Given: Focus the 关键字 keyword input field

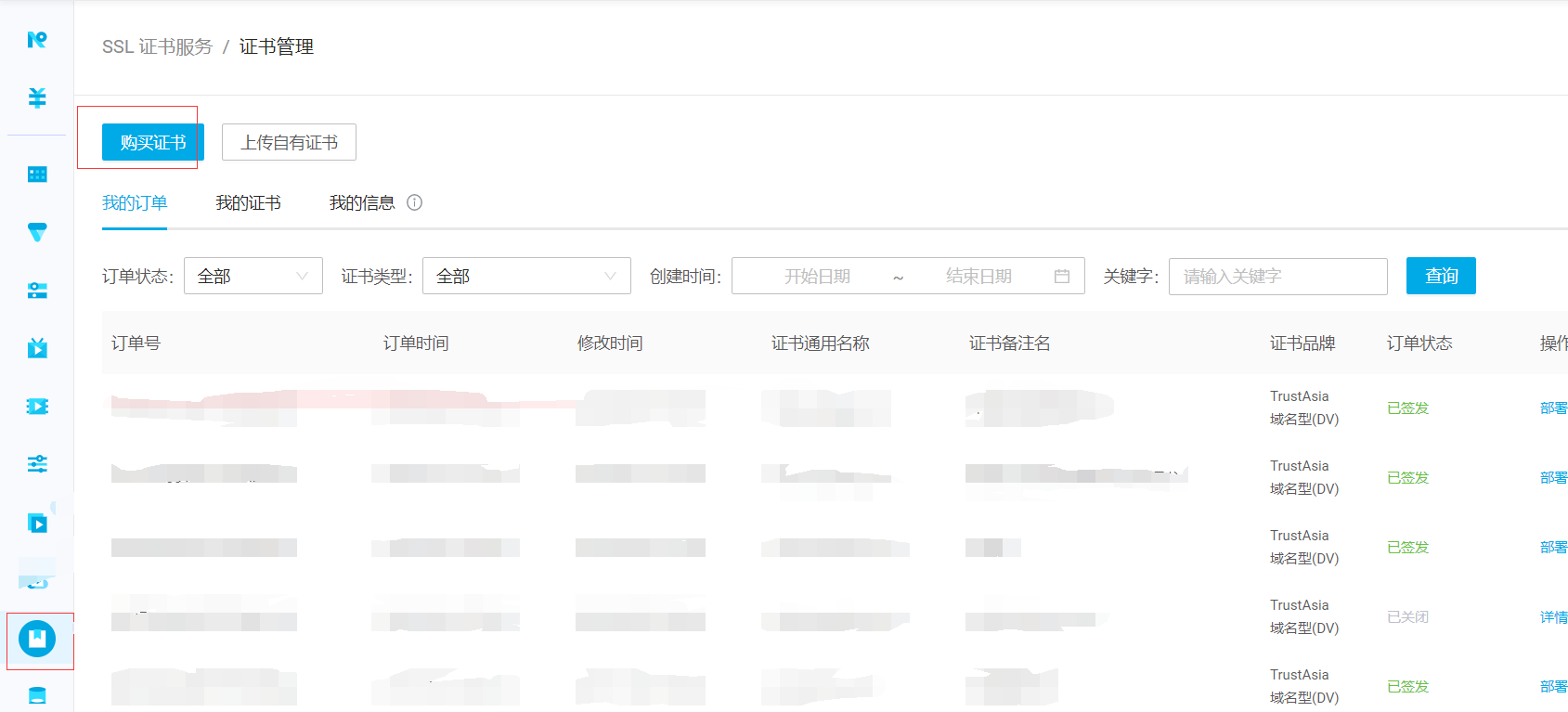Looking at the screenshot, I should pos(1277,277).
